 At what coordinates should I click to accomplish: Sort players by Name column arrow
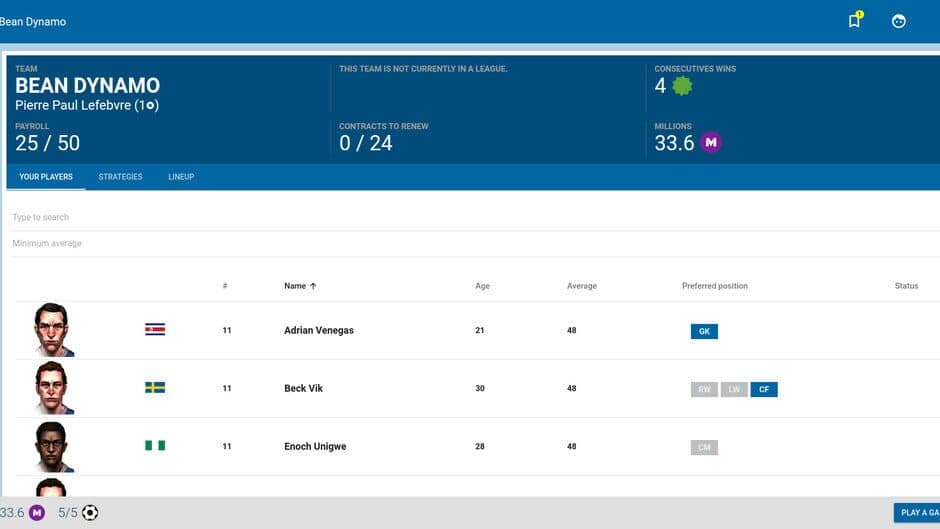click(313, 286)
